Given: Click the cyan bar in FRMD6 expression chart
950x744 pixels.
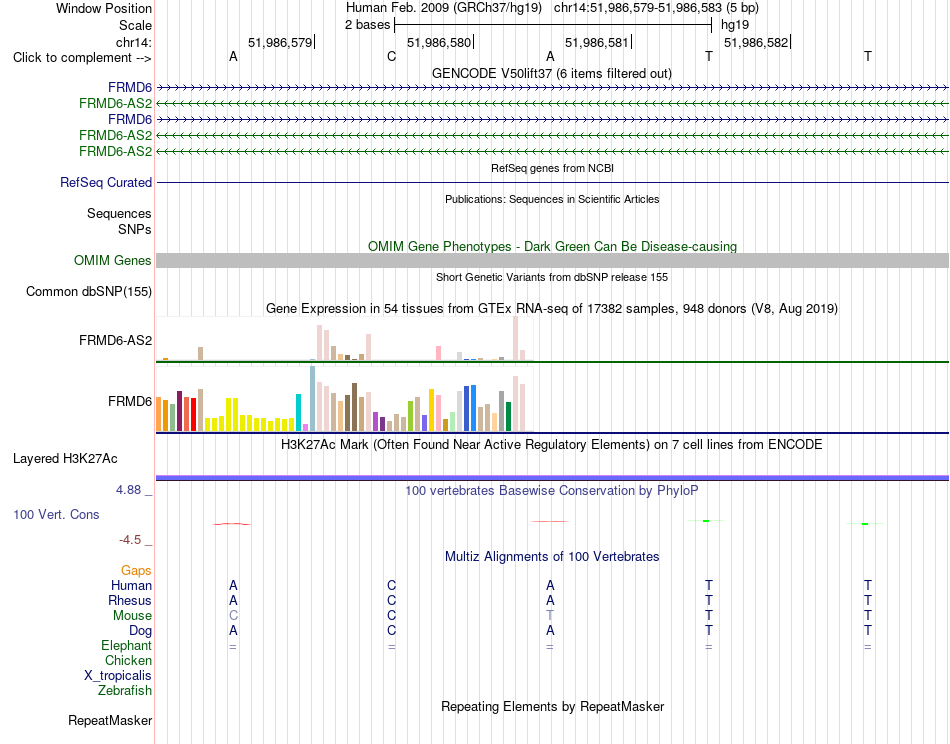Looking at the screenshot, I should [299, 412].
